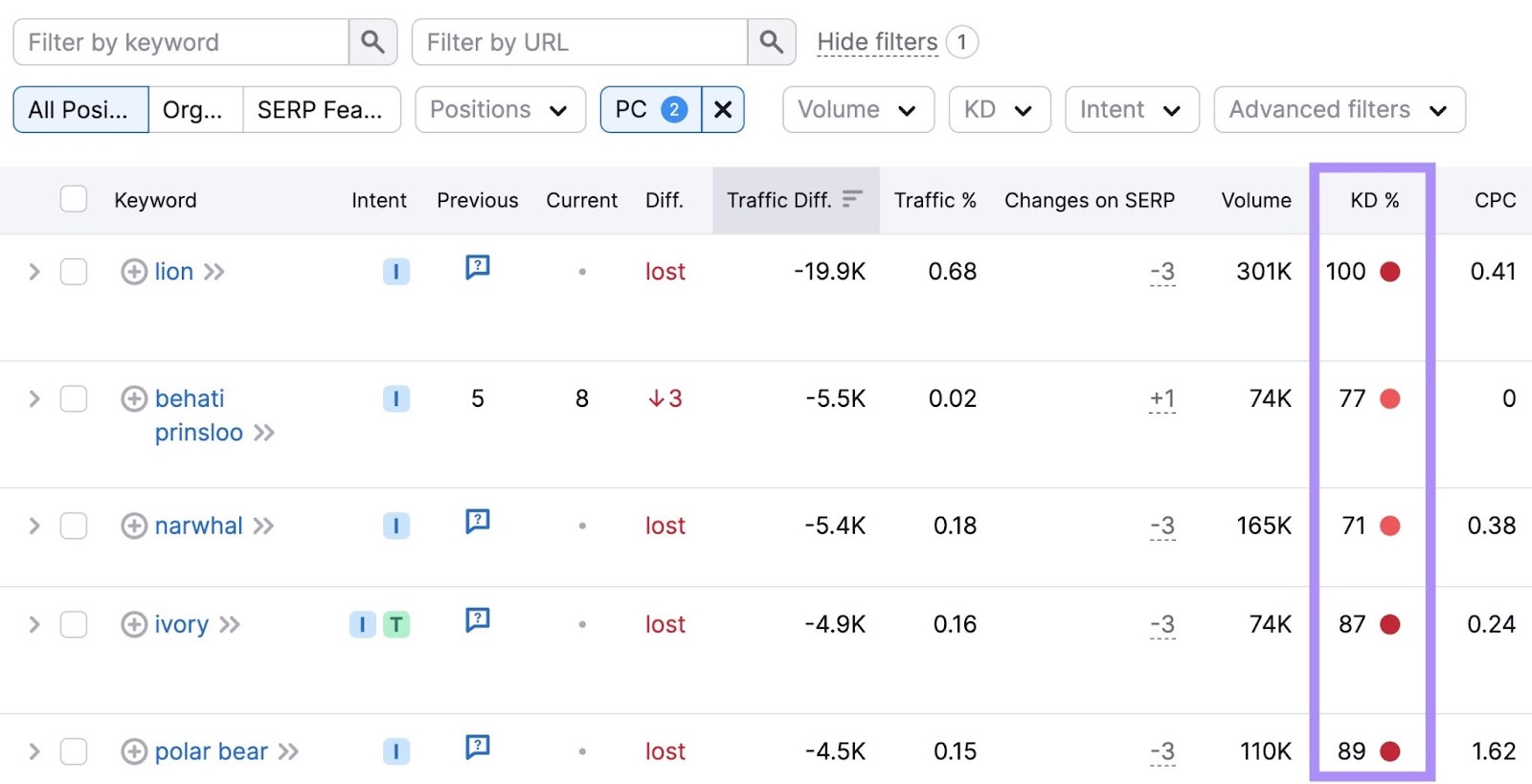Focus the Filter by URL input

tap(580, 42)
